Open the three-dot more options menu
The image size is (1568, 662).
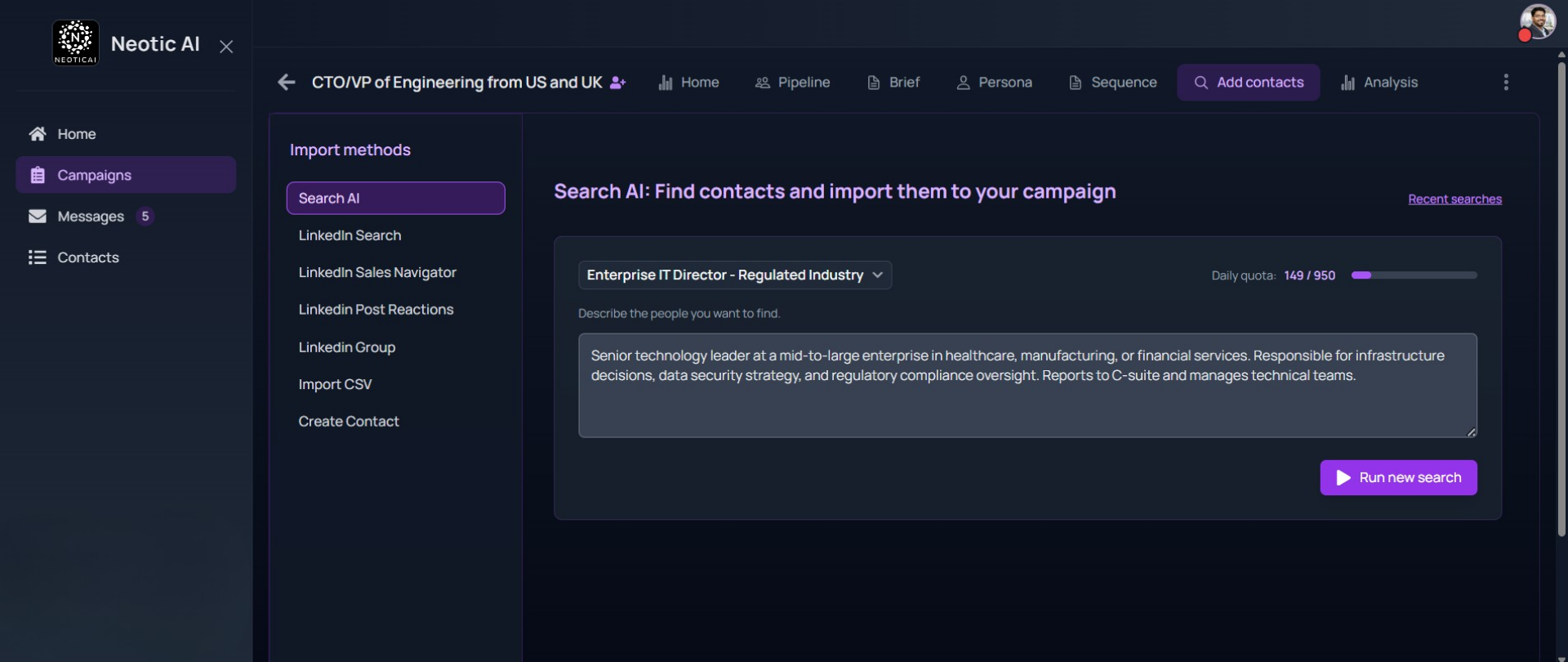pos(1506,82)
